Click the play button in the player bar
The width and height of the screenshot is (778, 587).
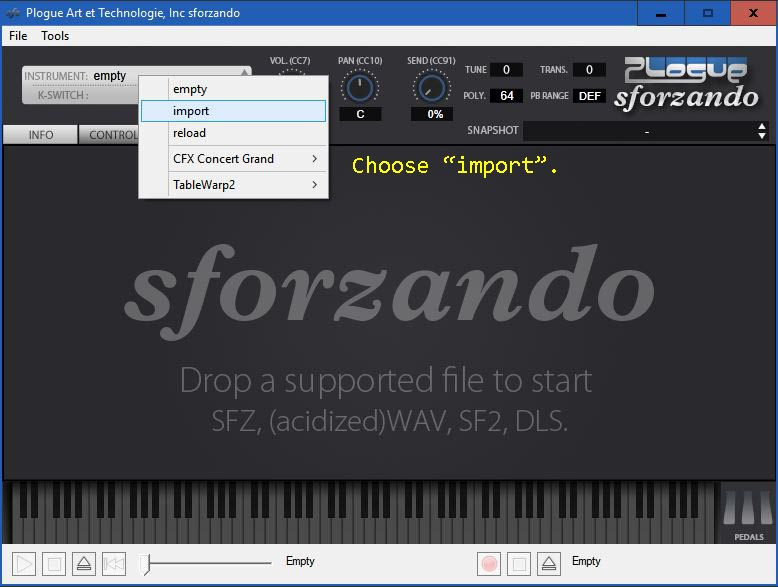coord(24,564)
